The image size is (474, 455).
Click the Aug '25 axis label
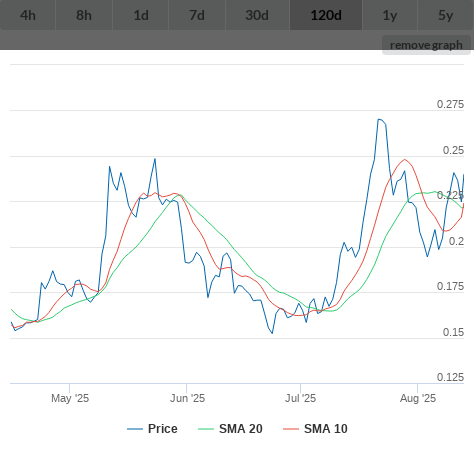(x=418, y=398)
